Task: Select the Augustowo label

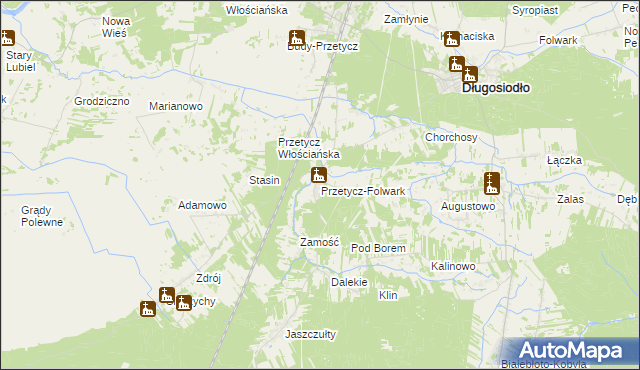Action: click(468, 206)
